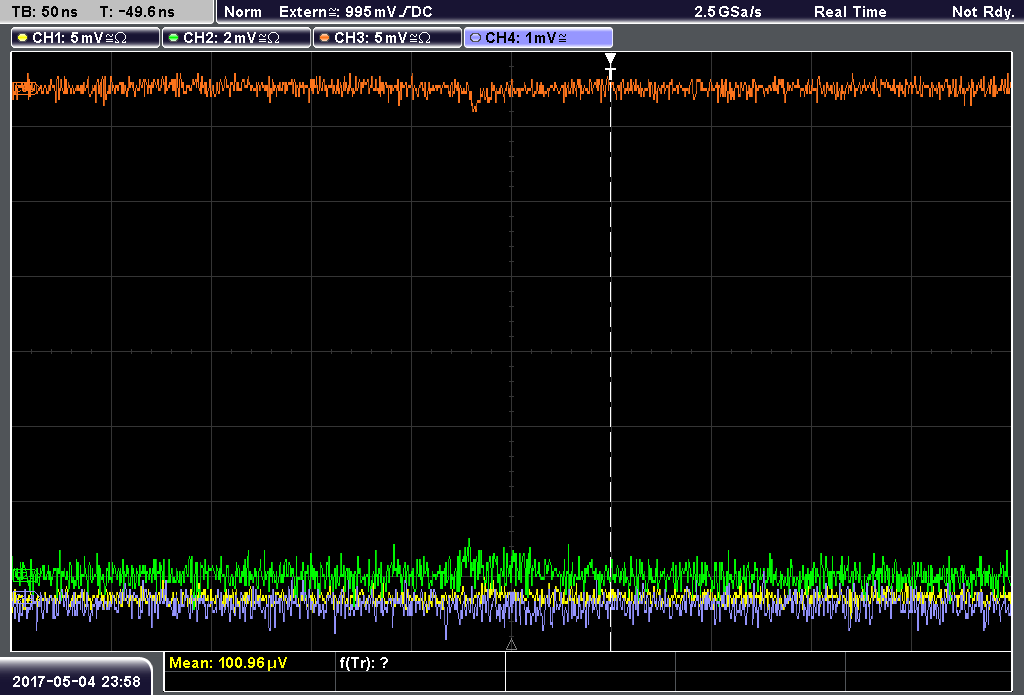Click the 2.5 GSa/s sample rate readout
The width and height of the screenshot is (1024, 695).
728,12
